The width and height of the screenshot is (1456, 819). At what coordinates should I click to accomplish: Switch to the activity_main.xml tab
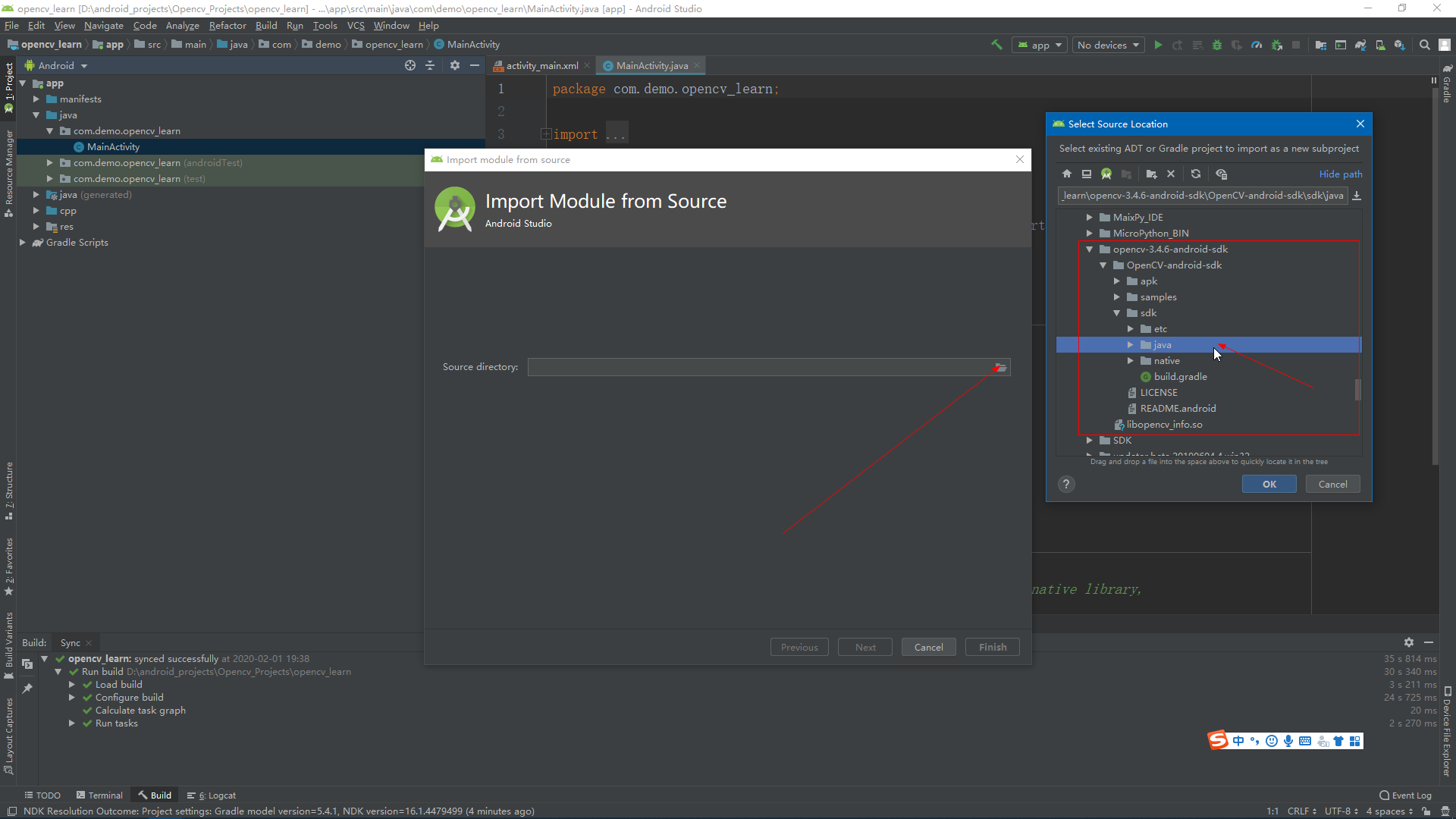(x=541, y=66)
